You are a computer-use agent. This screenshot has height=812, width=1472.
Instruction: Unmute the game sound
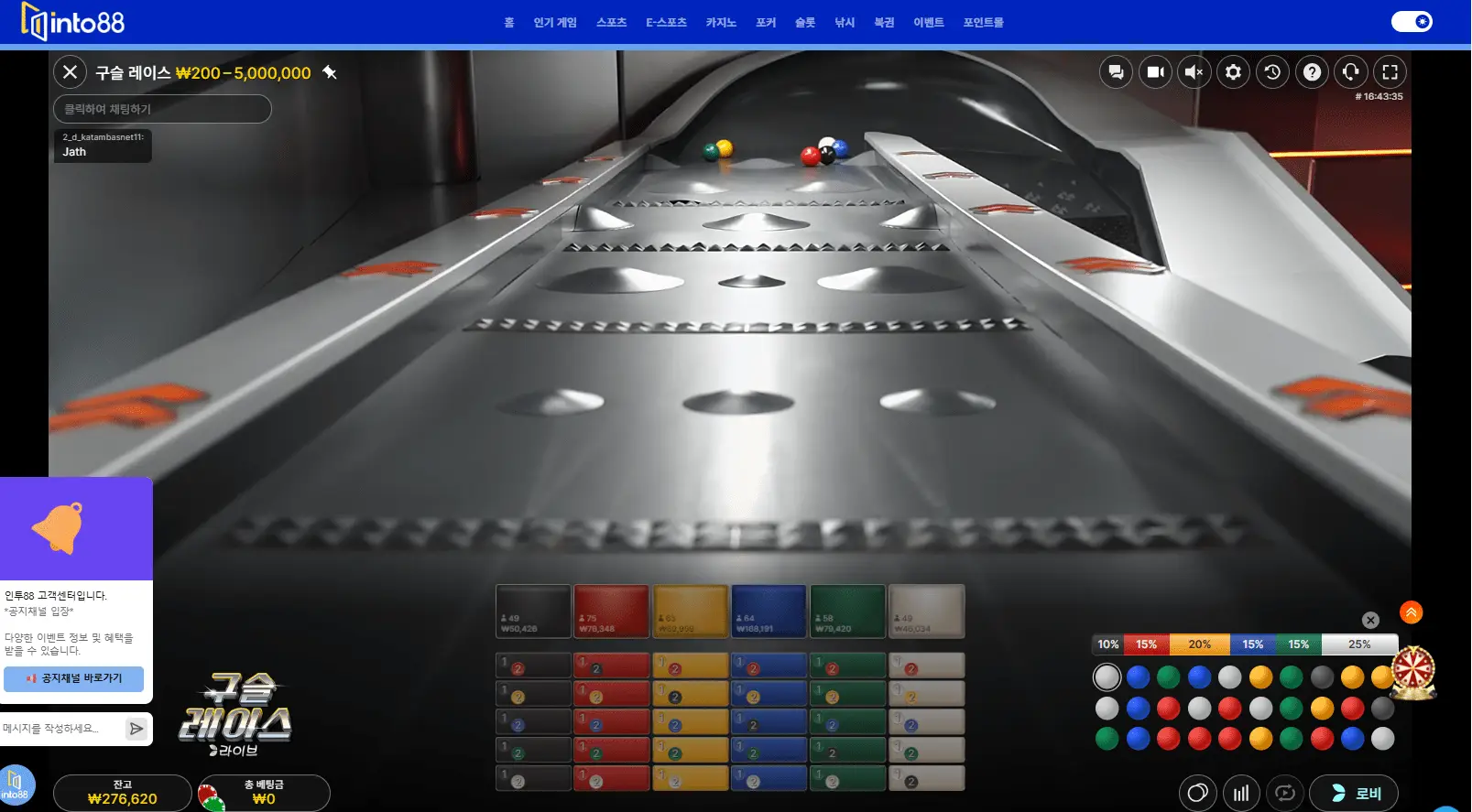pyautogui.click(x=1194, y=72)
